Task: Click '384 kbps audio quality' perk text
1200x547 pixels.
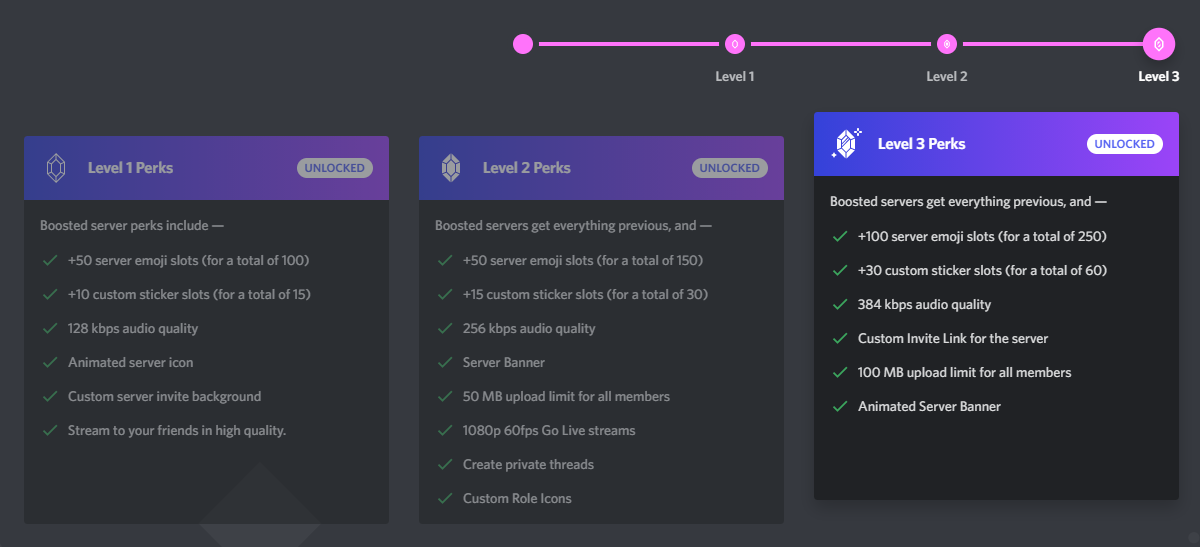Action: [925, 304]
